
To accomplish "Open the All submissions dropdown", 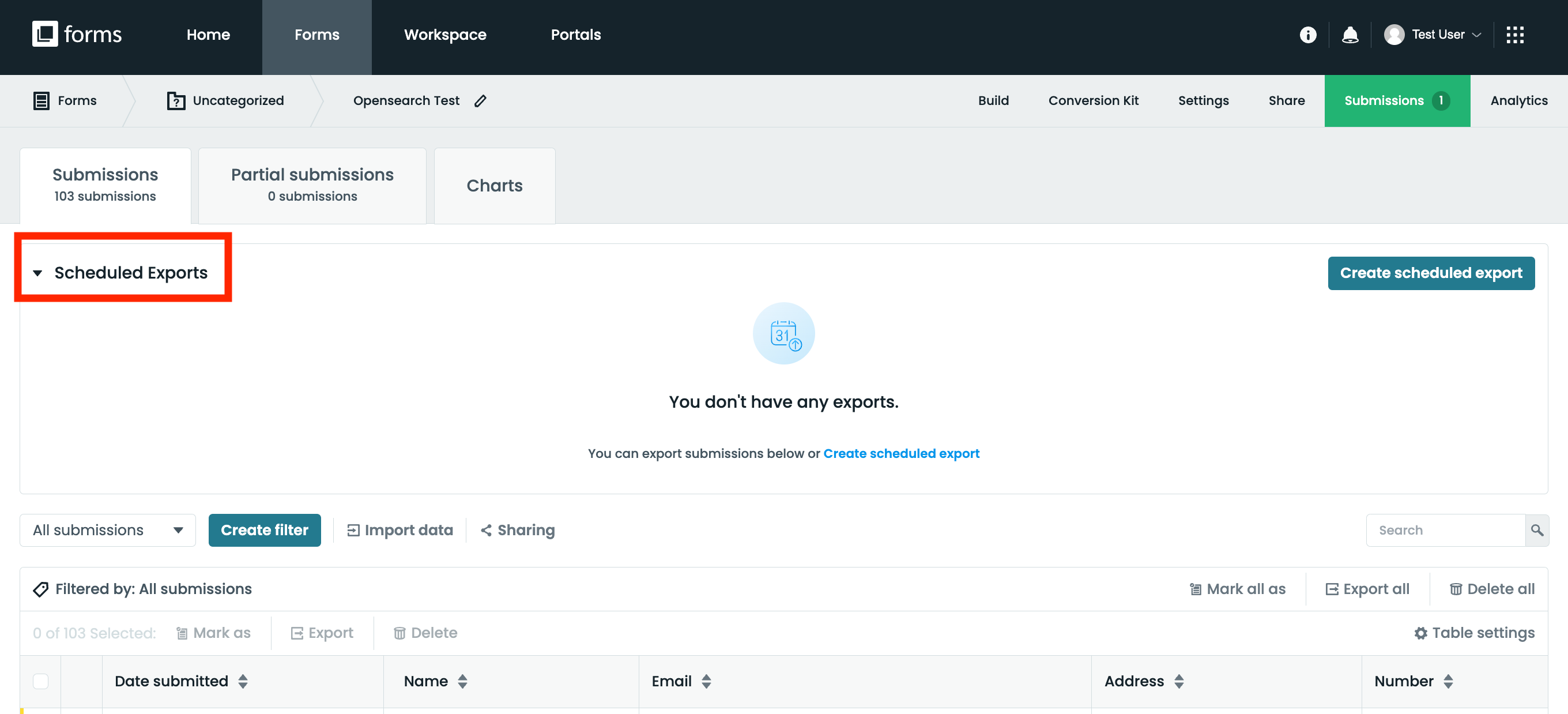I will point(108,530).
